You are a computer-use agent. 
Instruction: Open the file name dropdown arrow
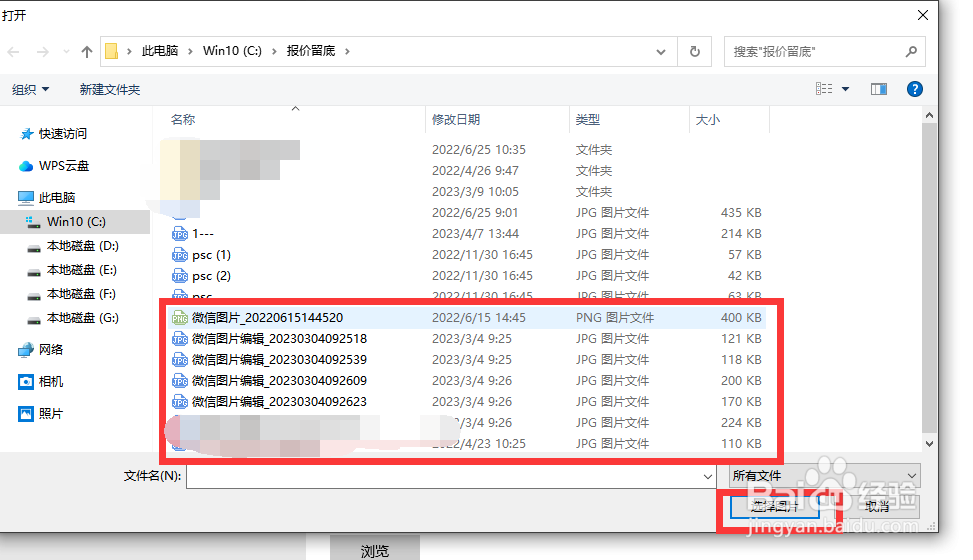click(707, 476)
